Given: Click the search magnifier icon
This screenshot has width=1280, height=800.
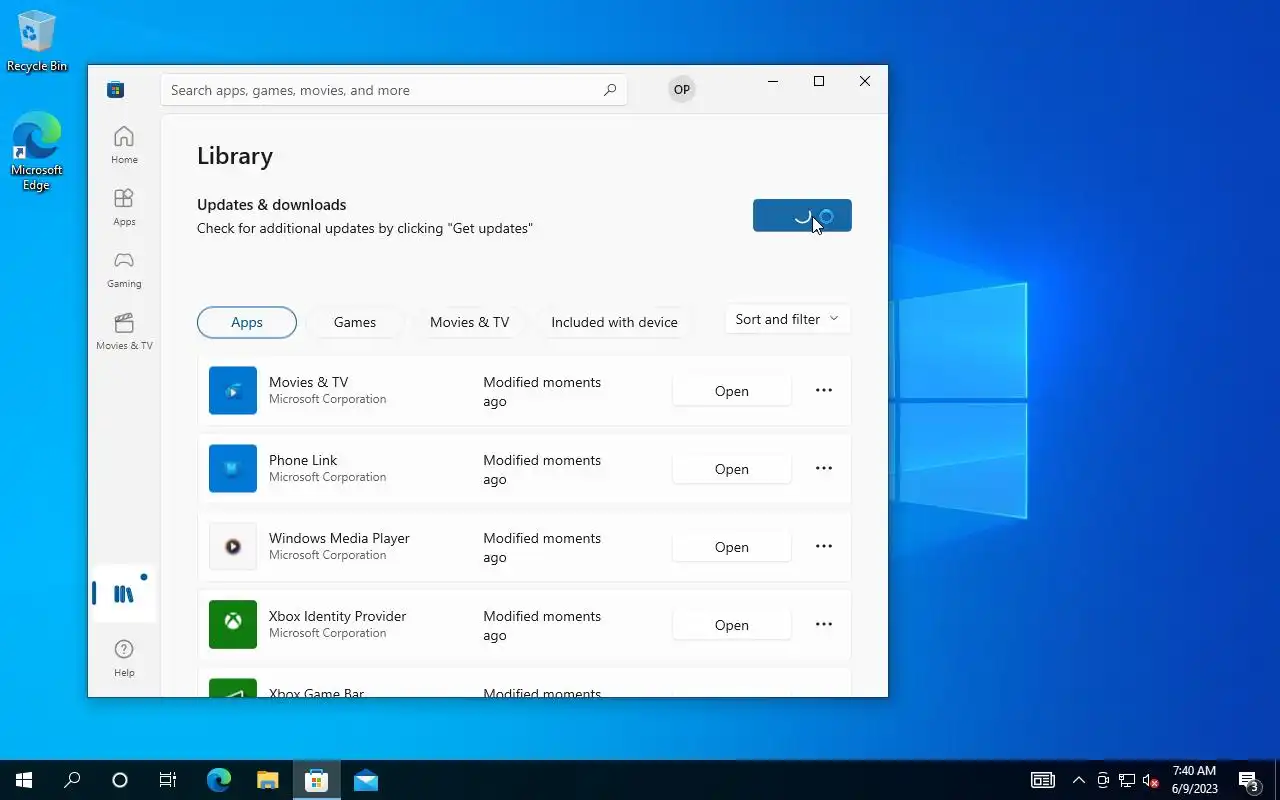Looking at the screenshot, I should [610, 90].
